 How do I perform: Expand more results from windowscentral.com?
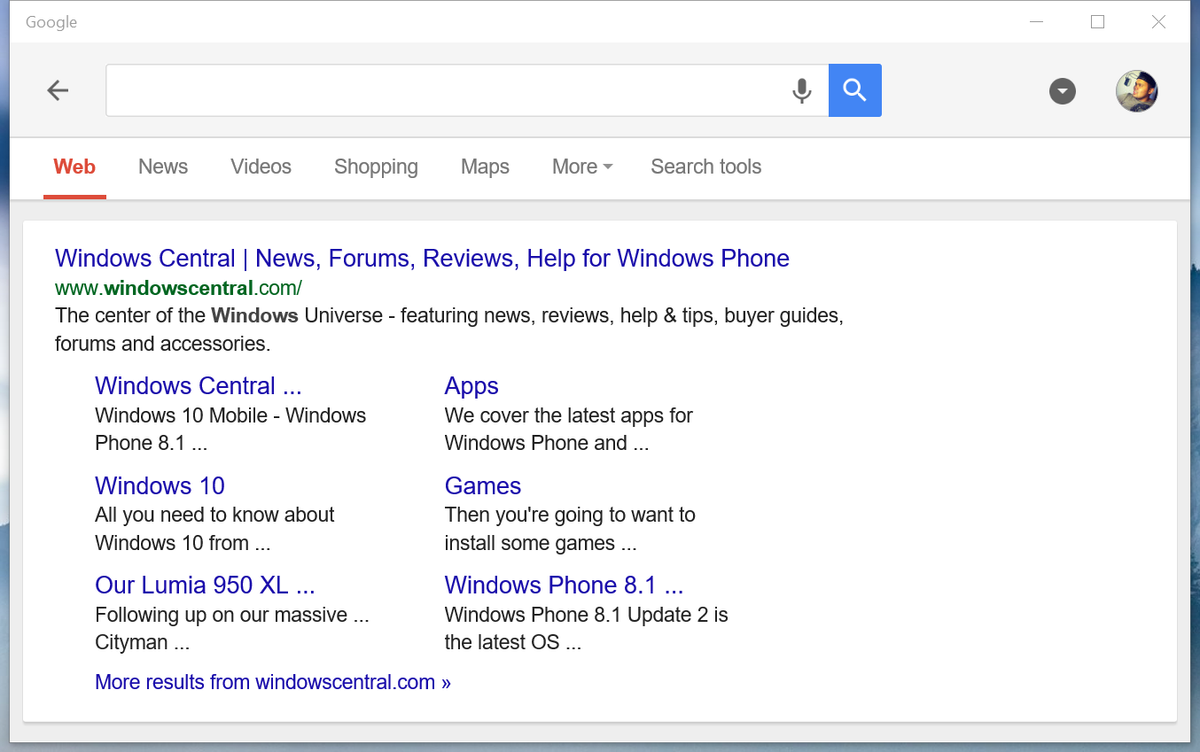272,681
